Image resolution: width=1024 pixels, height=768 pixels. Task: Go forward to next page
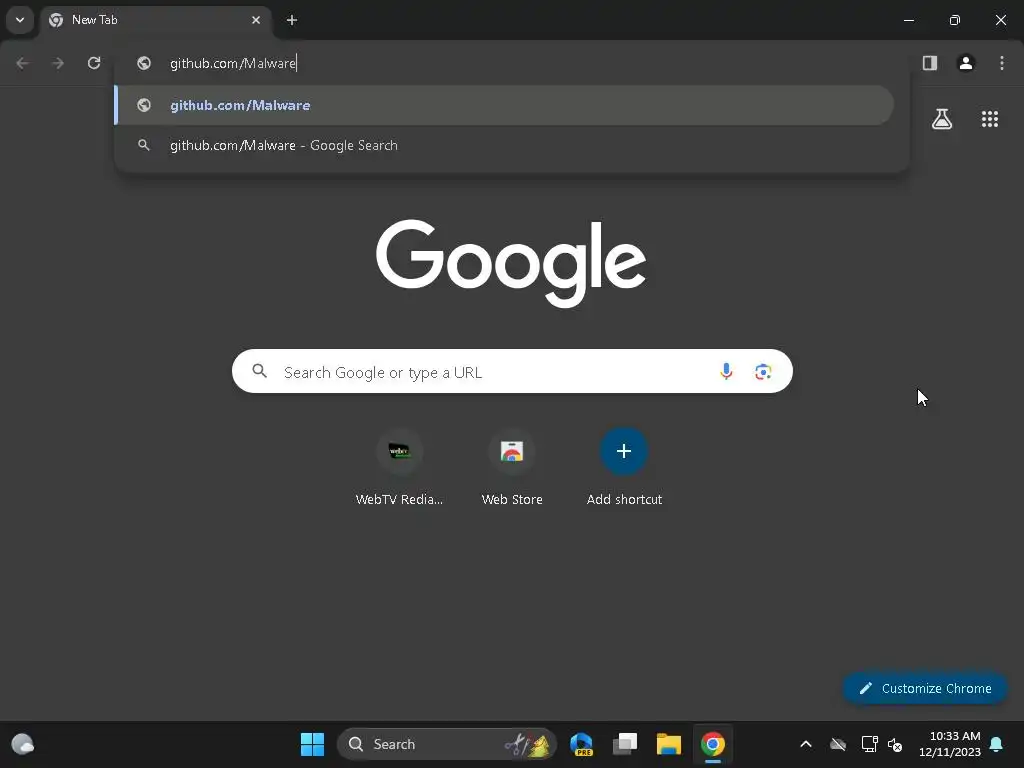[x=58, y=63]
